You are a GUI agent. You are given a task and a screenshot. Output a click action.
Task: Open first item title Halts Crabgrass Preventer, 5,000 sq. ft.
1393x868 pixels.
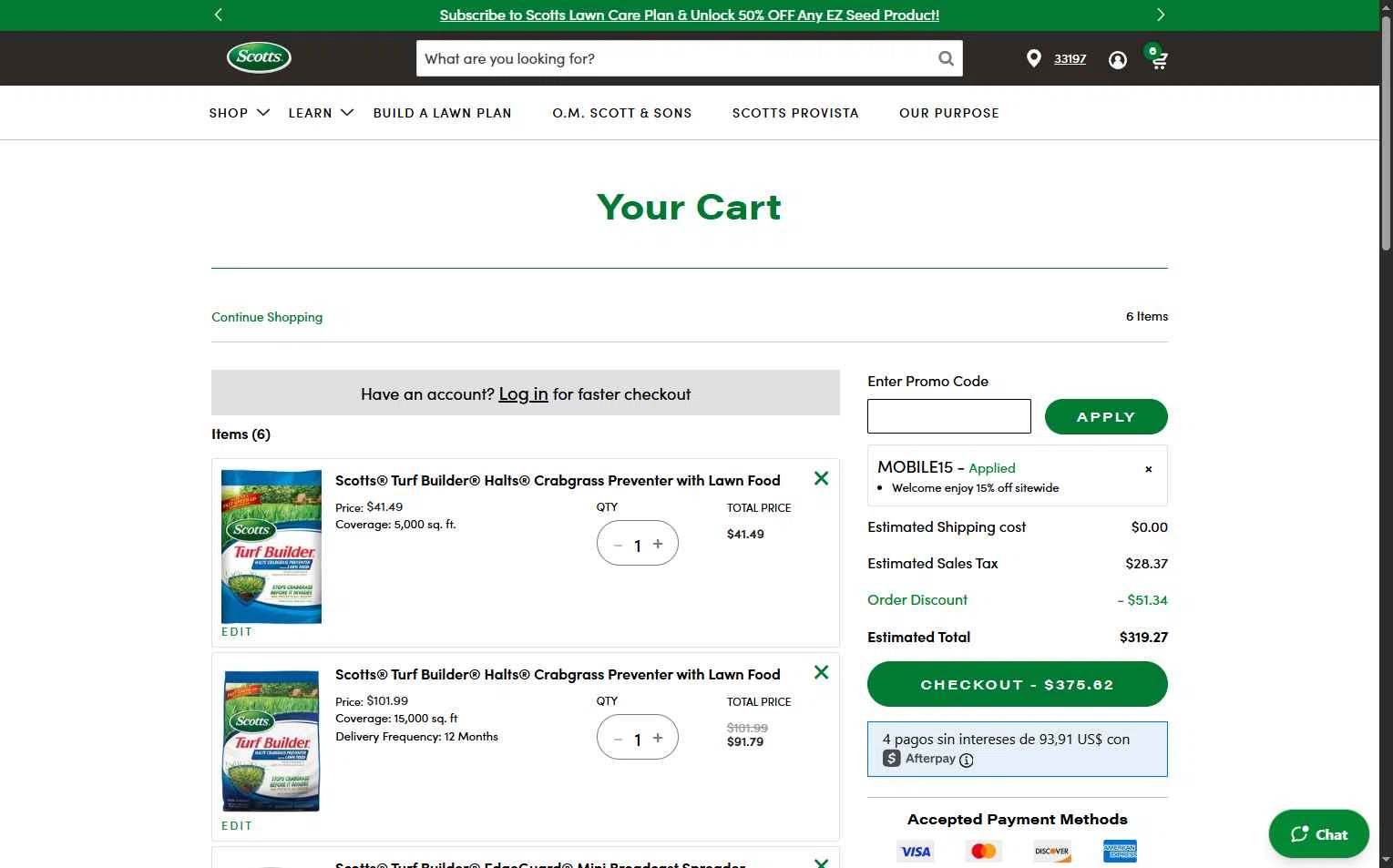click(558, 480)
